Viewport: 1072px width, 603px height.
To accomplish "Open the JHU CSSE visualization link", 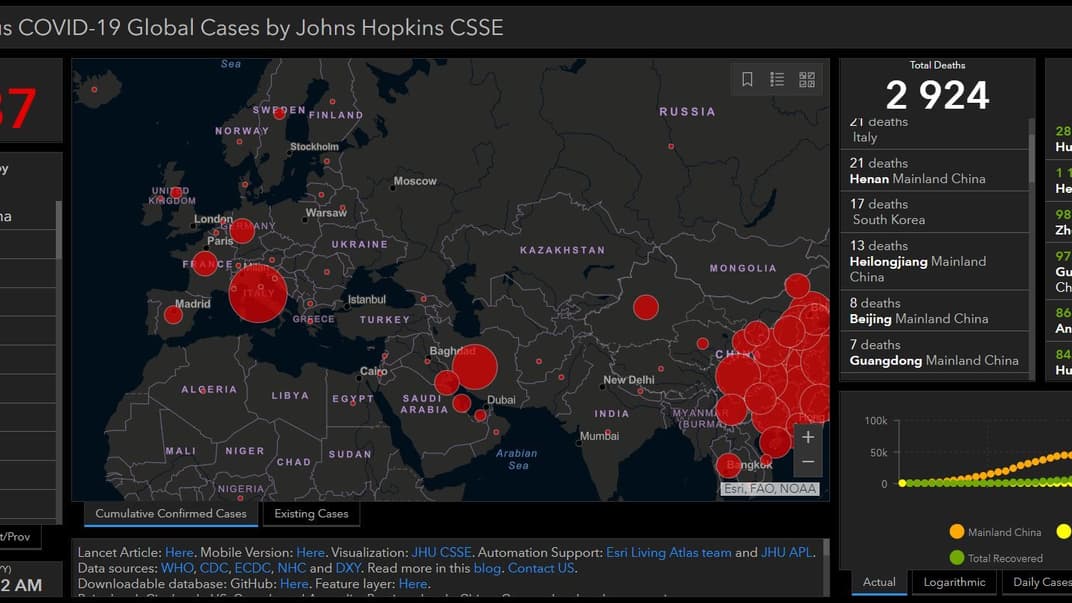I will [441, 552].
